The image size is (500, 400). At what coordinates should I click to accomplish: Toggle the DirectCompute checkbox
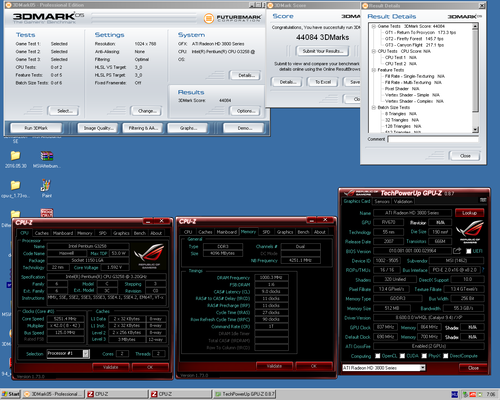click(445, 356)
